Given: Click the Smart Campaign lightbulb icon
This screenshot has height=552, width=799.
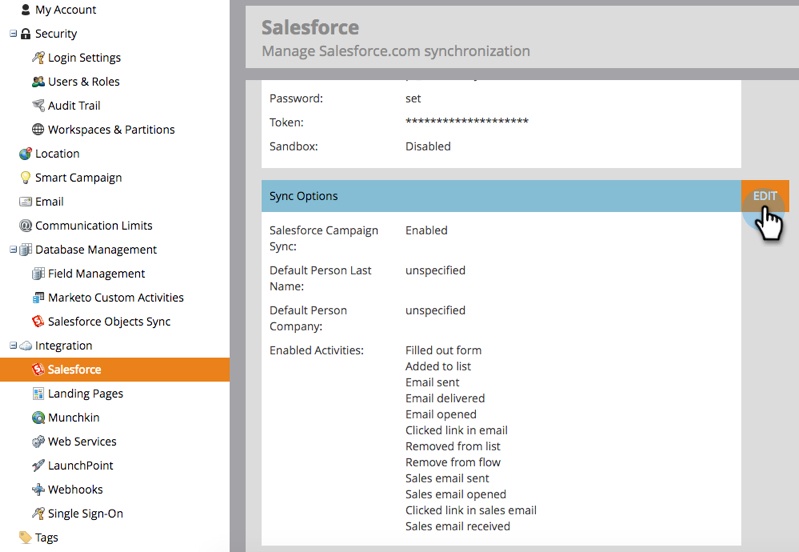Looking at the screenshot, I should tap(25, 177).
